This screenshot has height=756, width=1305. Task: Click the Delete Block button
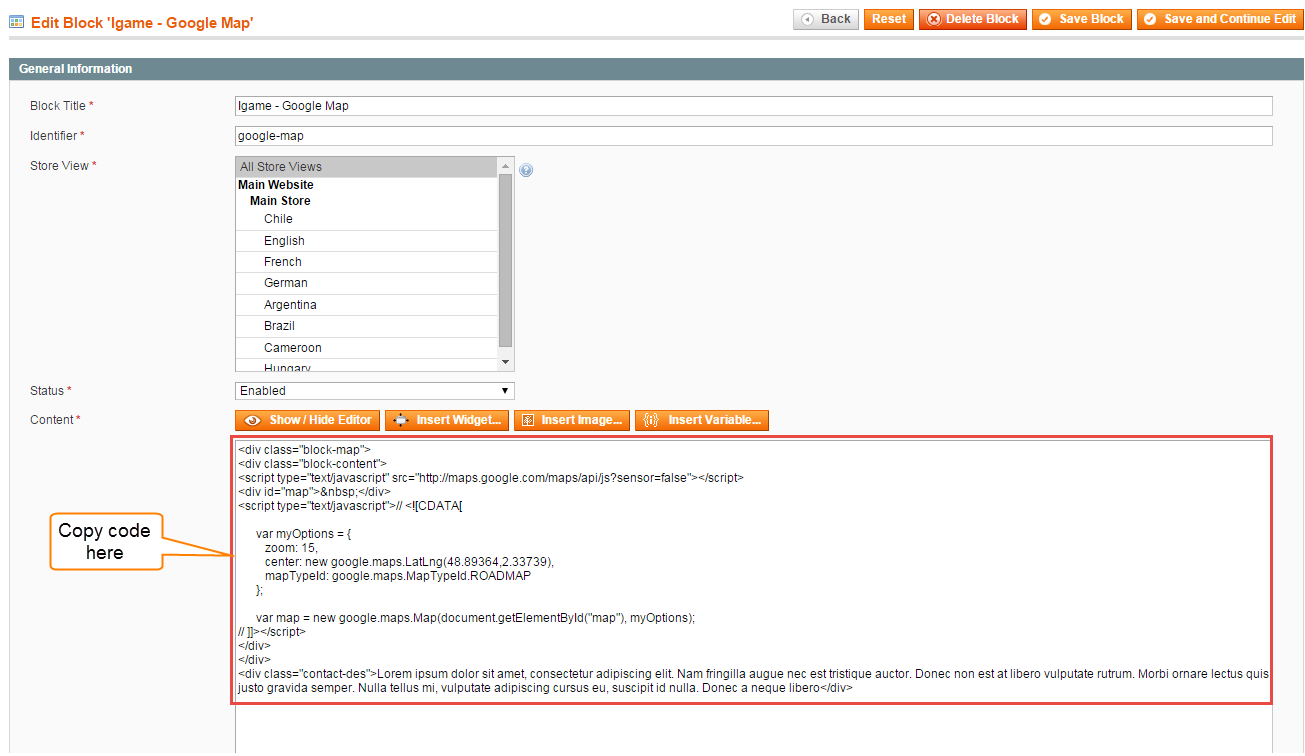(973, 19)
